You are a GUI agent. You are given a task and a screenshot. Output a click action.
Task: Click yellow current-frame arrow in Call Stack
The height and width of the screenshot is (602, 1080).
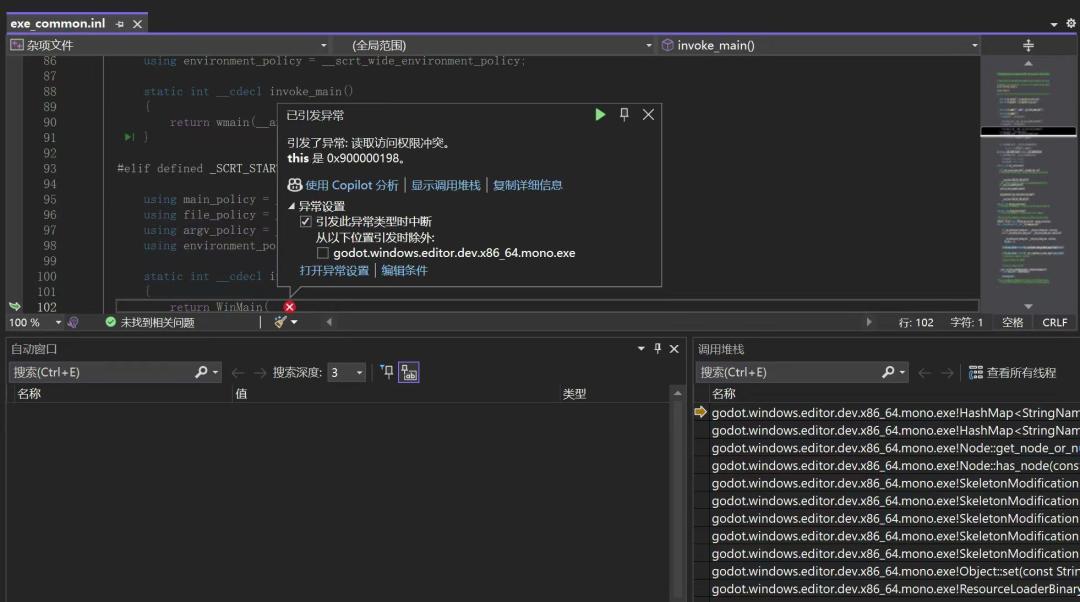[700, 412]
